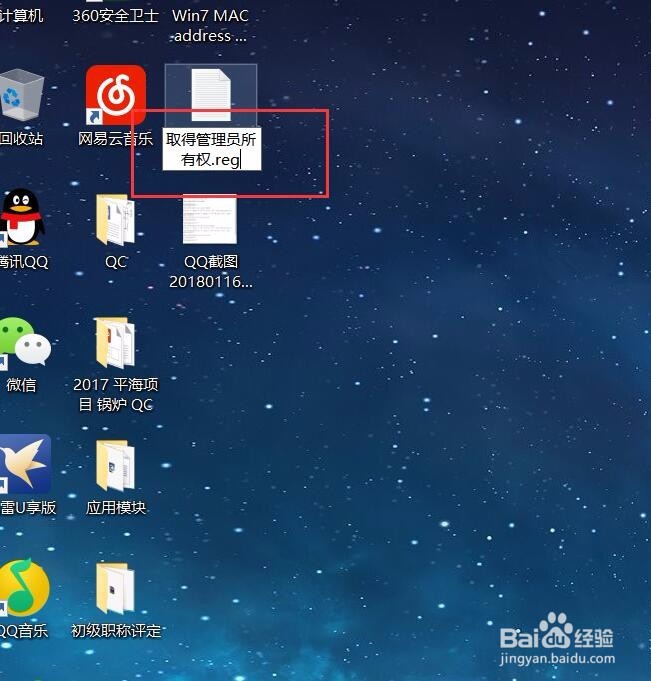Select the QQ截图 image thumbnail
651x681 pixels.
[x=210, y=219]
